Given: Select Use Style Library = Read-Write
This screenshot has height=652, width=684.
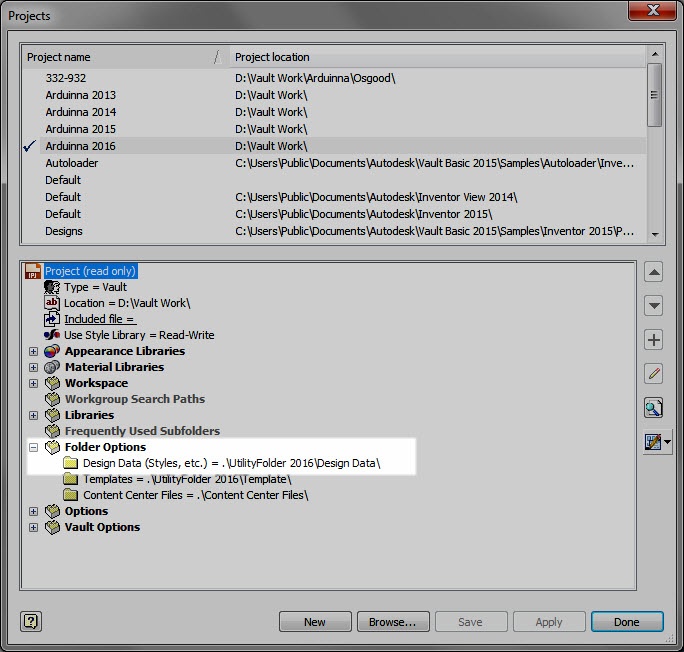Looking at the screenshot, I should [x=139, y=335].
